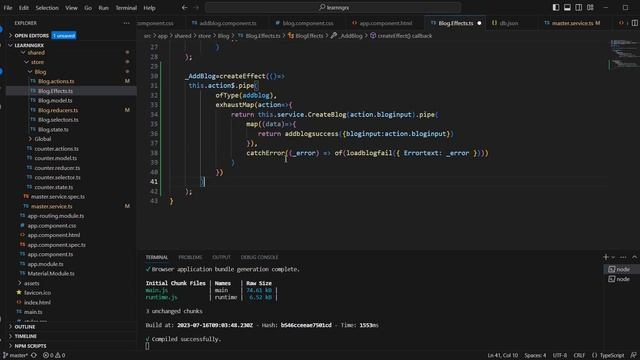640x360 pixels.
Task: Open the Go menu
Action: 88,8
